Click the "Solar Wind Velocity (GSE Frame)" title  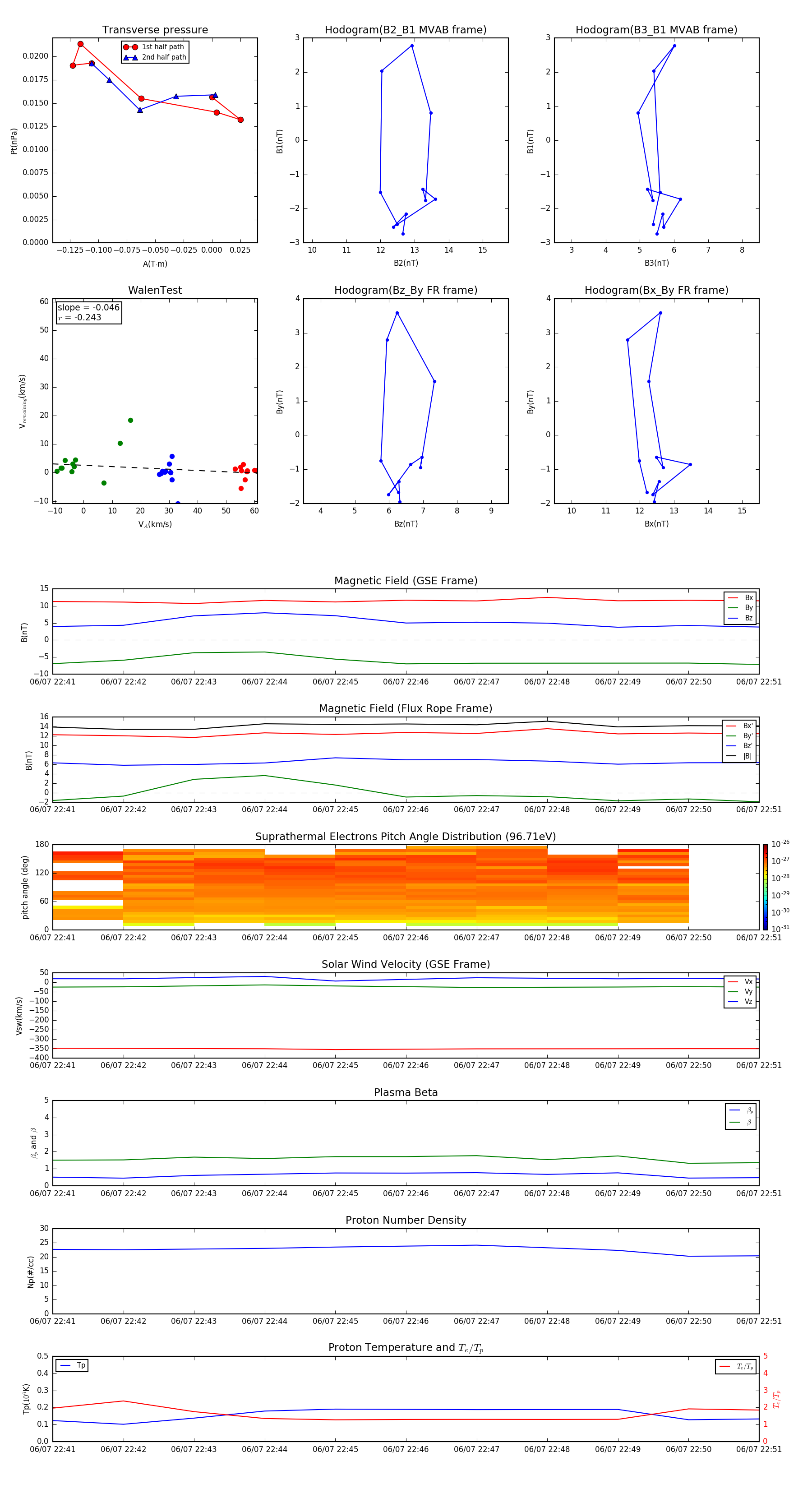coord(406,964)
